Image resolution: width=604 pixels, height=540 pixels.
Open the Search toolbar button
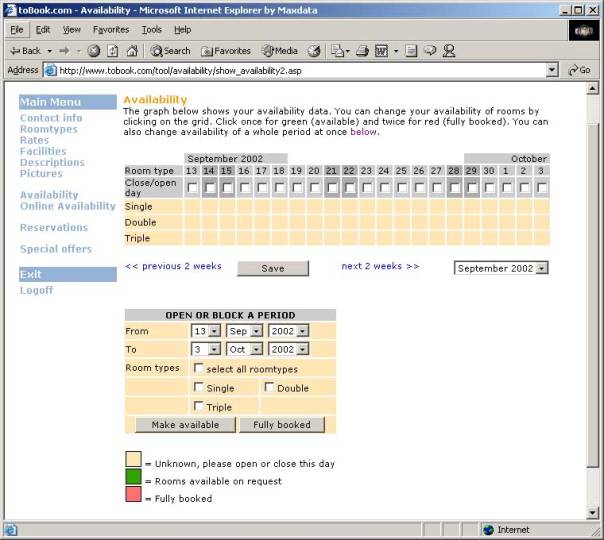[170, 51]
